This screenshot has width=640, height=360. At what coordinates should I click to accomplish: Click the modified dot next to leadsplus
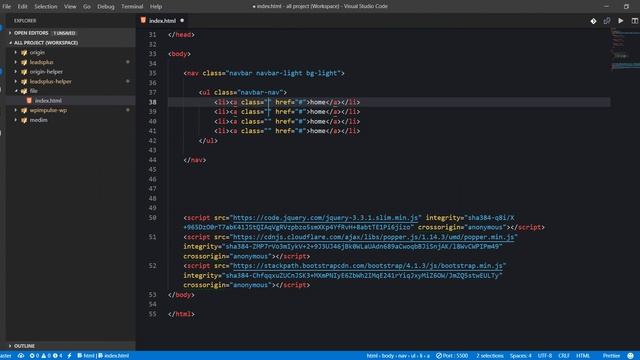point(128,62)
